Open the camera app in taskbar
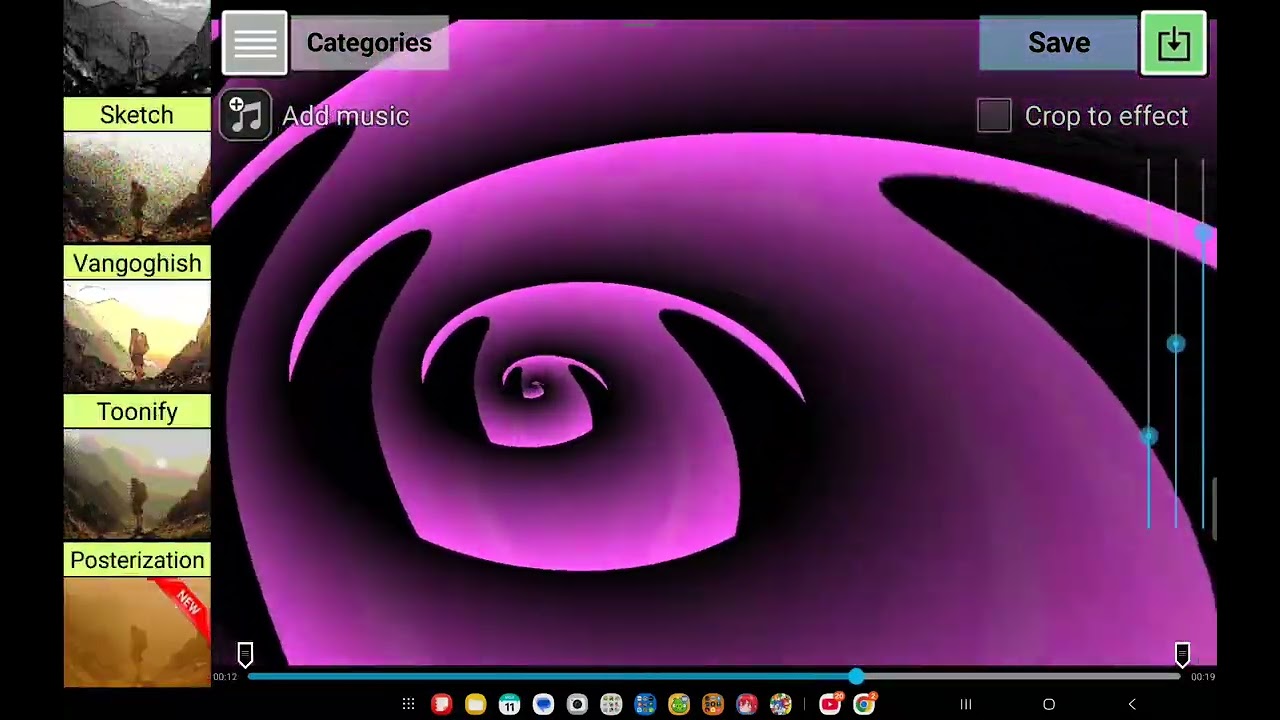Image resolution: width=1280 pixels, height=720 pixels. click(x=577, y=705)
